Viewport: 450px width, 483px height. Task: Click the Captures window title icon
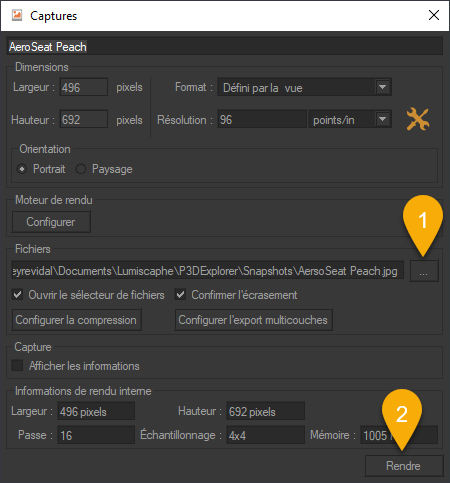point(17,15)
